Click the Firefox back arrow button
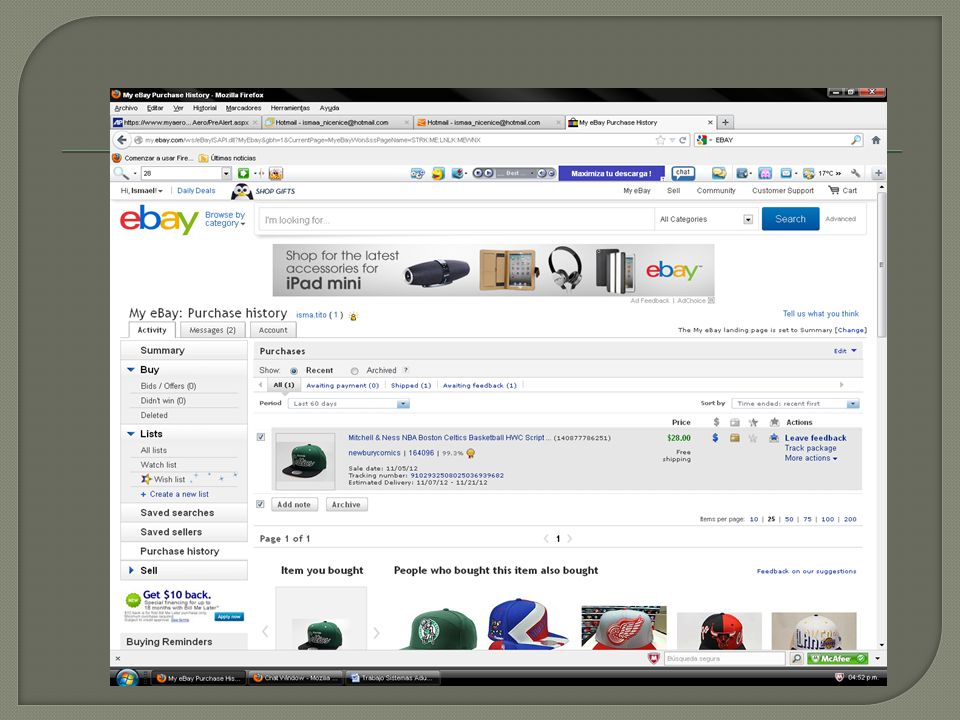Image resolution: width=960 pixels, height=720 pixels. [121, 140]
